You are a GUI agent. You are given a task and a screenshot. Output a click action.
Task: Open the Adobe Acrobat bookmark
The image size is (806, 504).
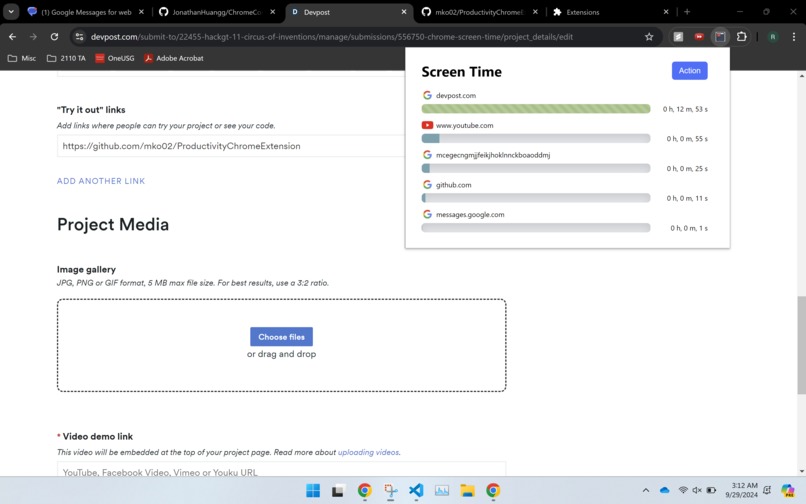[174, 58]
